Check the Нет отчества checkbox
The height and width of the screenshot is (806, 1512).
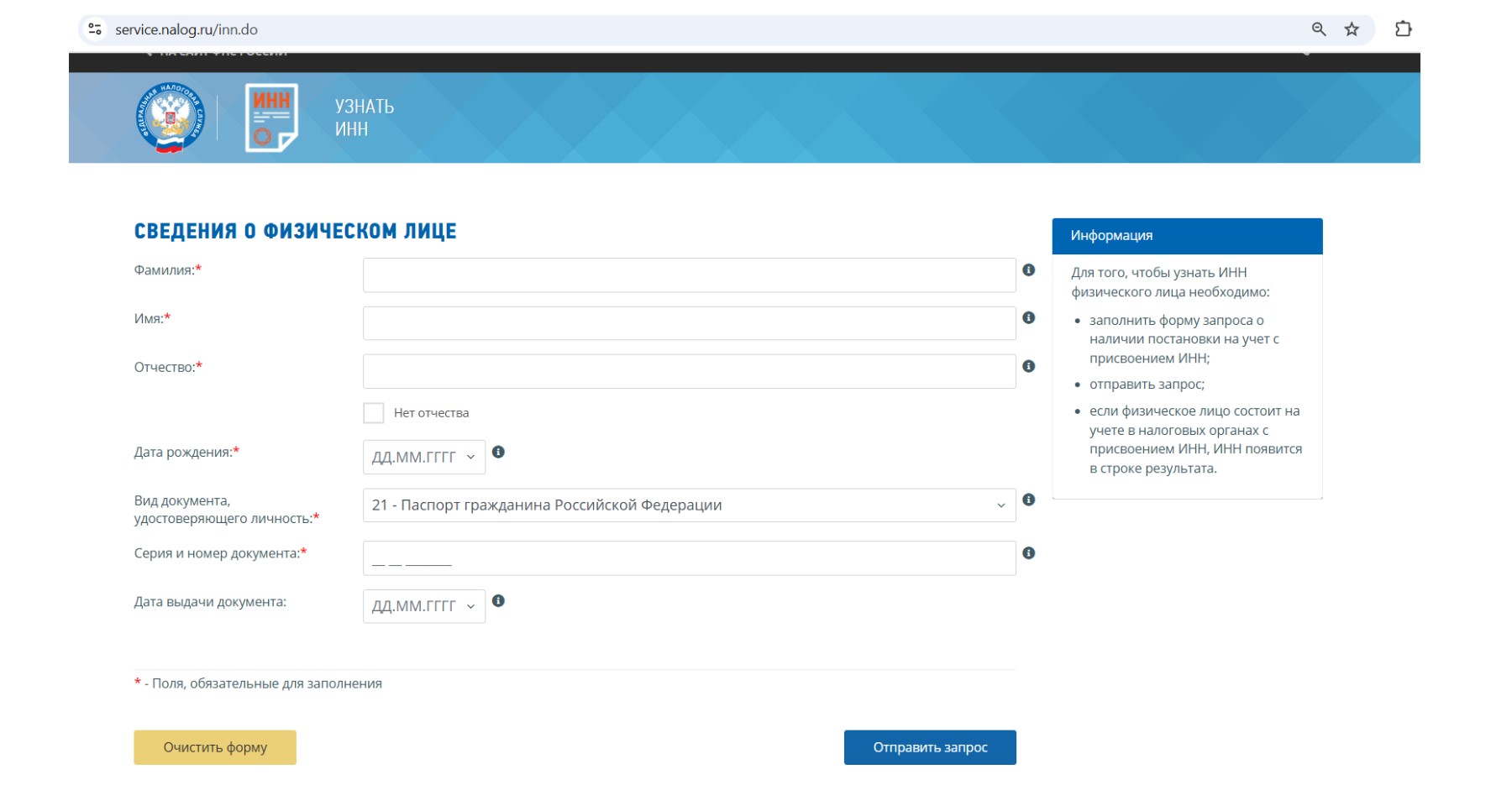coord(374,413)
